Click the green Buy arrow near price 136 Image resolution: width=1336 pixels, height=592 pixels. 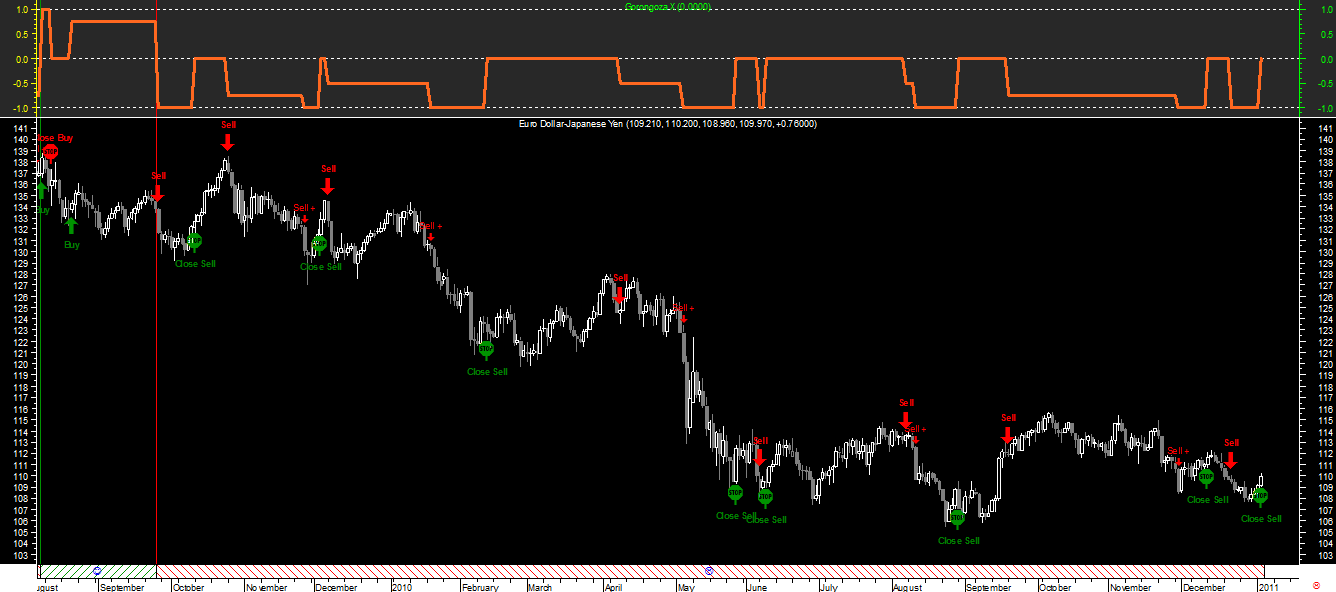[x=42, y=190]
